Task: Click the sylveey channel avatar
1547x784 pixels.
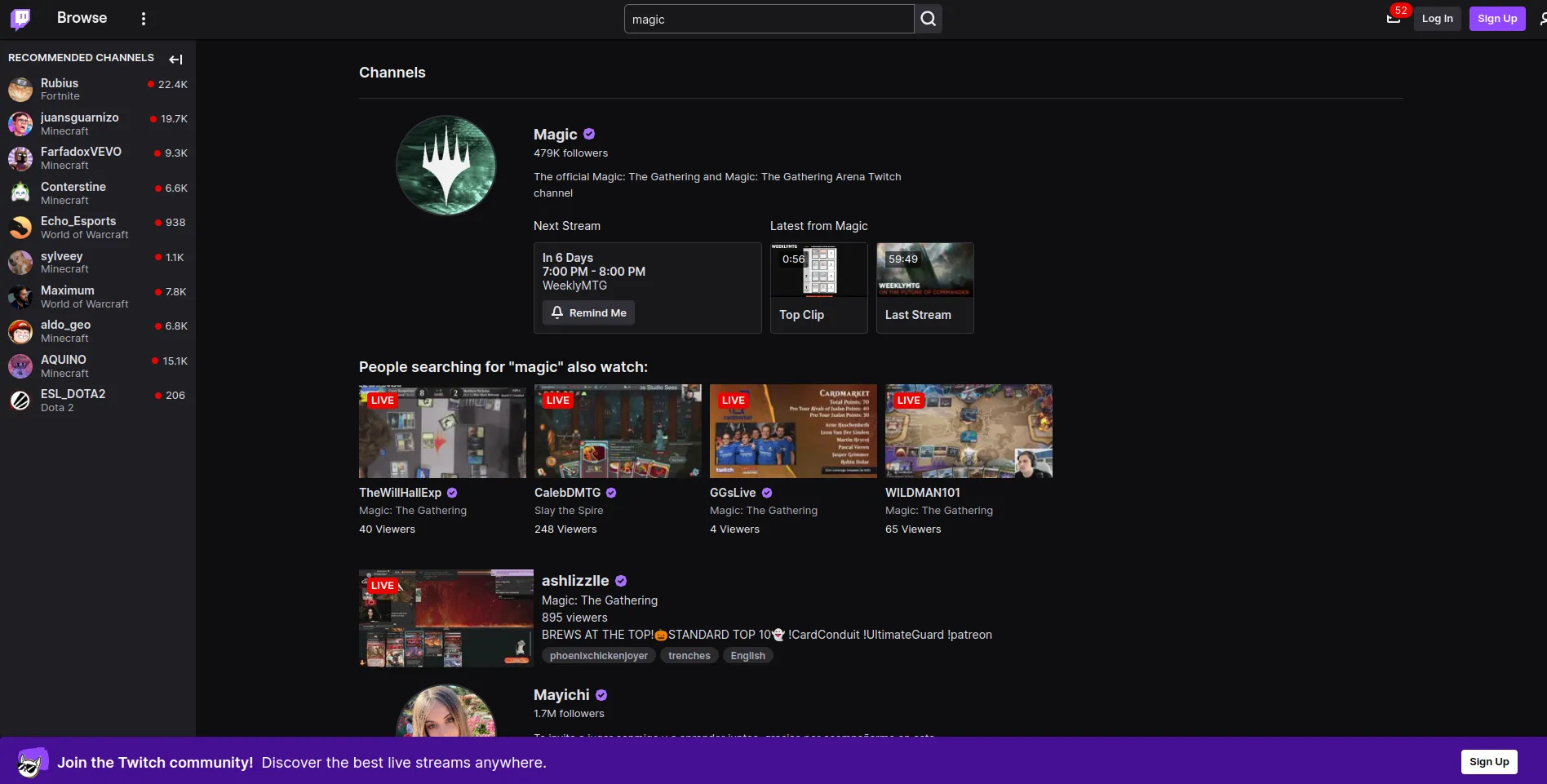Action: [20, 262]
